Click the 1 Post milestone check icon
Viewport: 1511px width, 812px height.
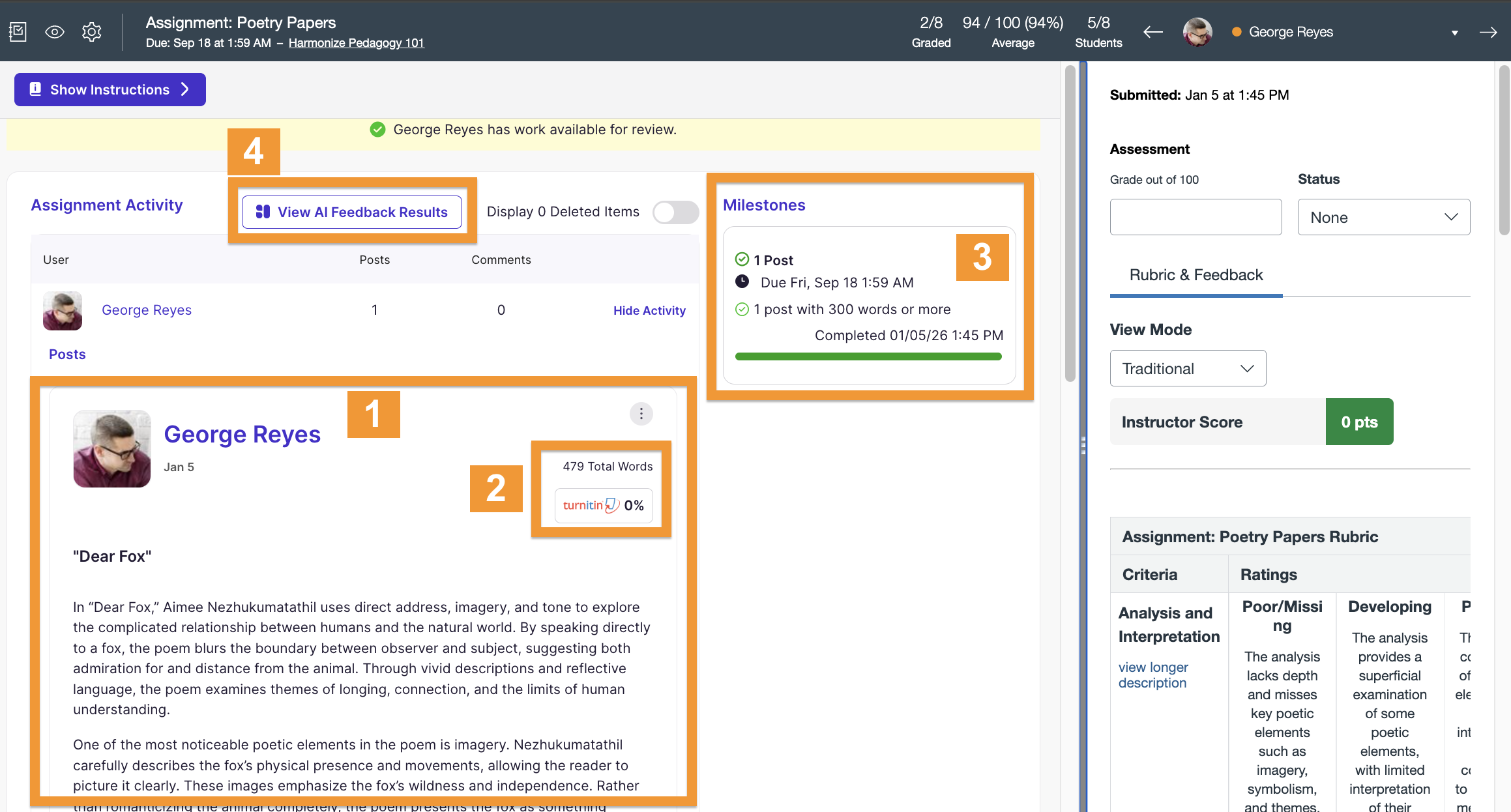click(x=742, y=259)
